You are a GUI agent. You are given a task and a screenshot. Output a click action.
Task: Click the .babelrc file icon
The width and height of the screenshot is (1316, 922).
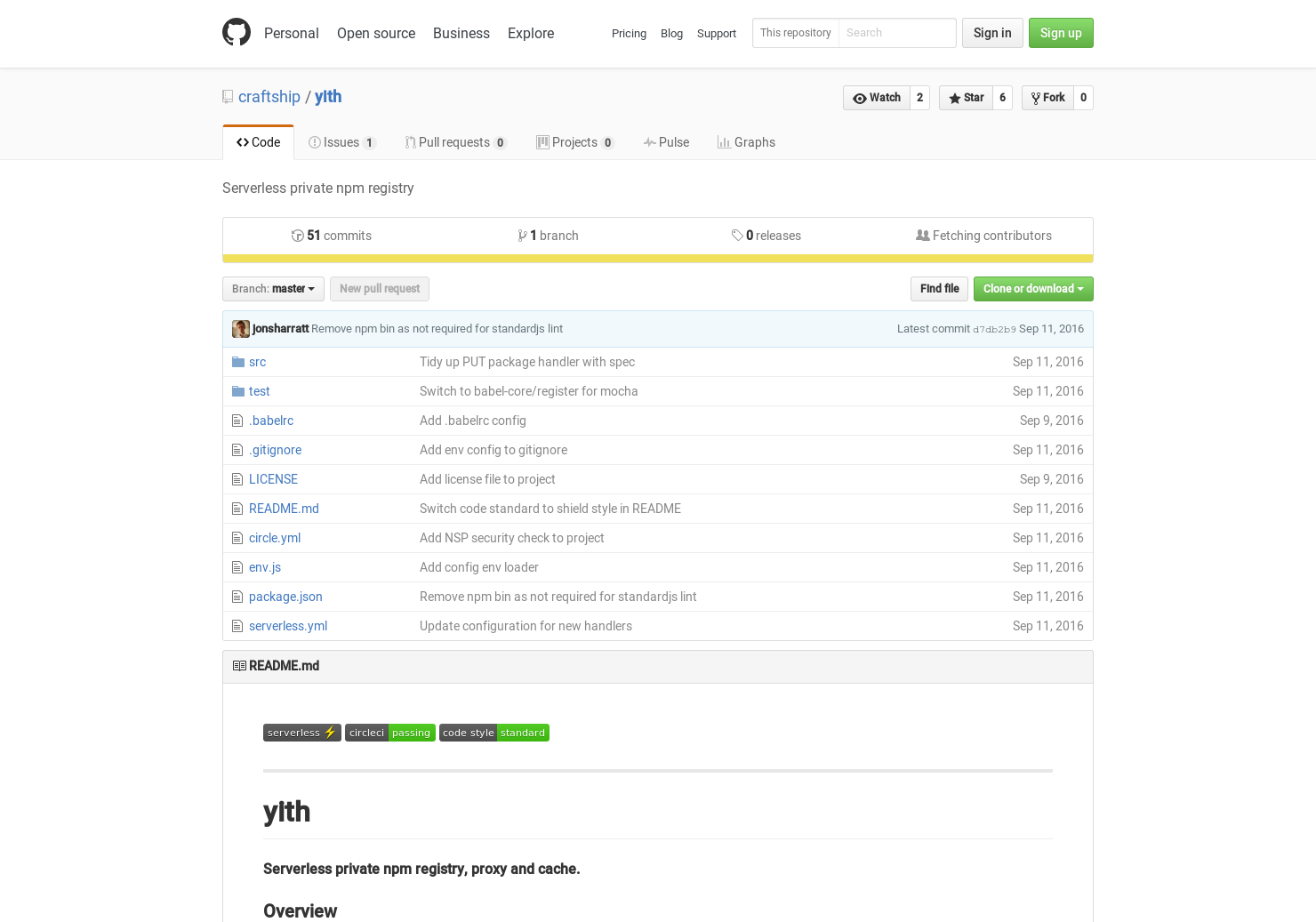tap(237, 421)
